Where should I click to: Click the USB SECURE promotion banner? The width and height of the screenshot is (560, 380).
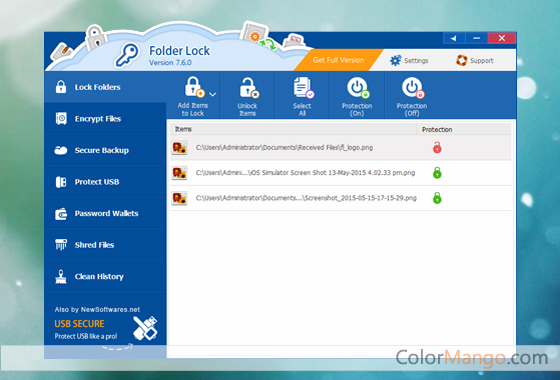[x=105, y=324]
